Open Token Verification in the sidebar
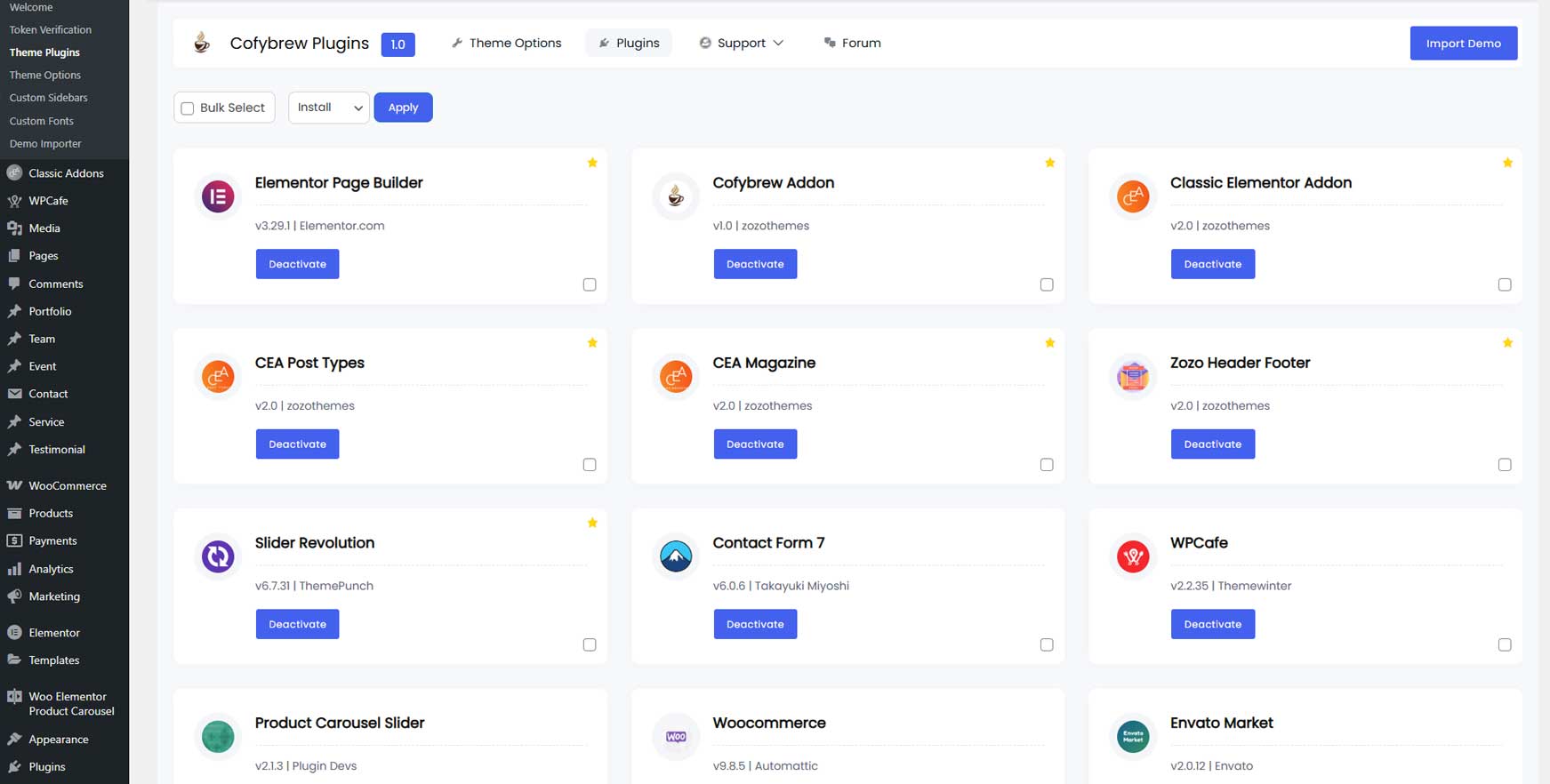Screen dimensions: 1550x784 pos(51,29)
